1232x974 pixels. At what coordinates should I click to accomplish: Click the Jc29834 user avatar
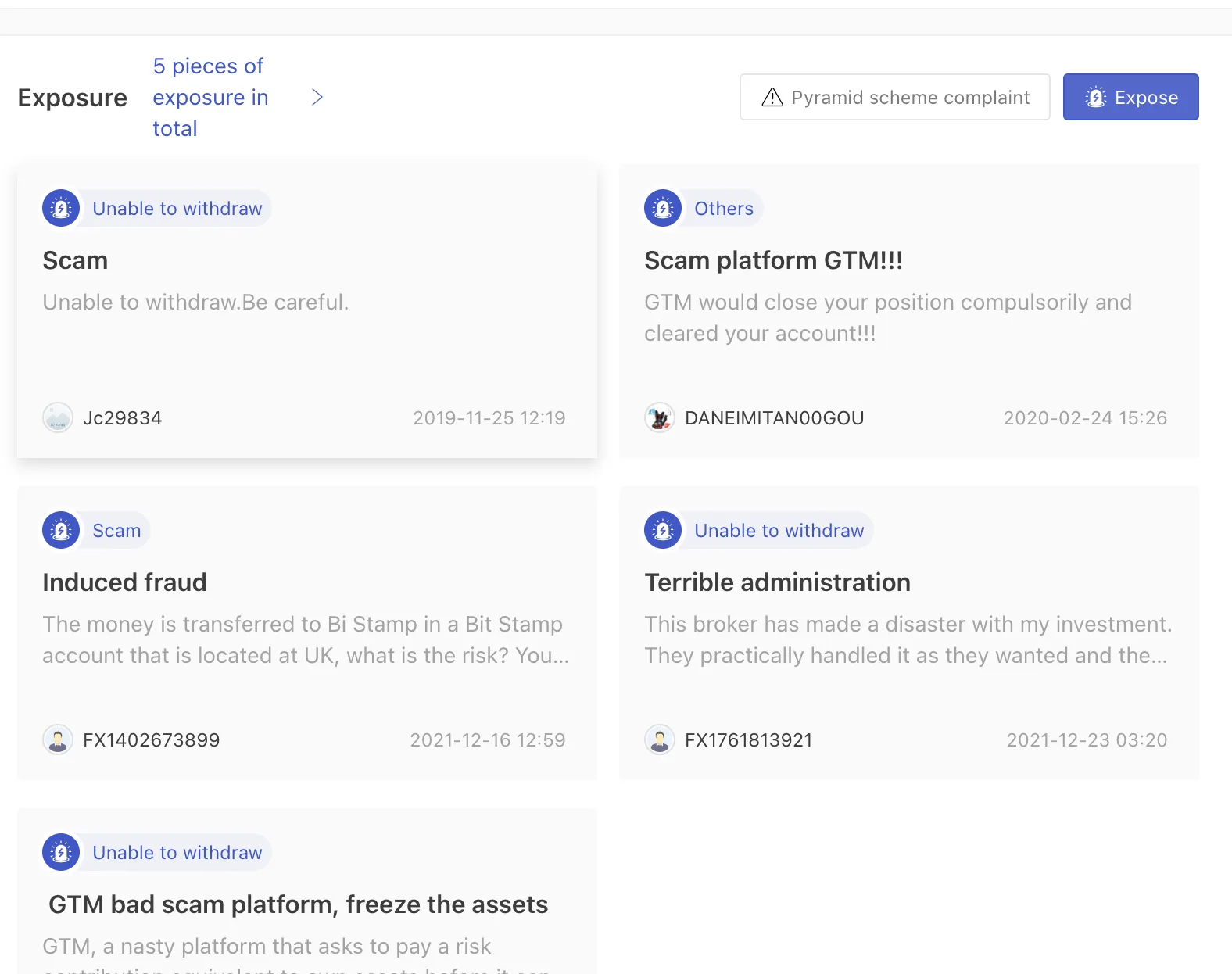click(x=58, y=418)
